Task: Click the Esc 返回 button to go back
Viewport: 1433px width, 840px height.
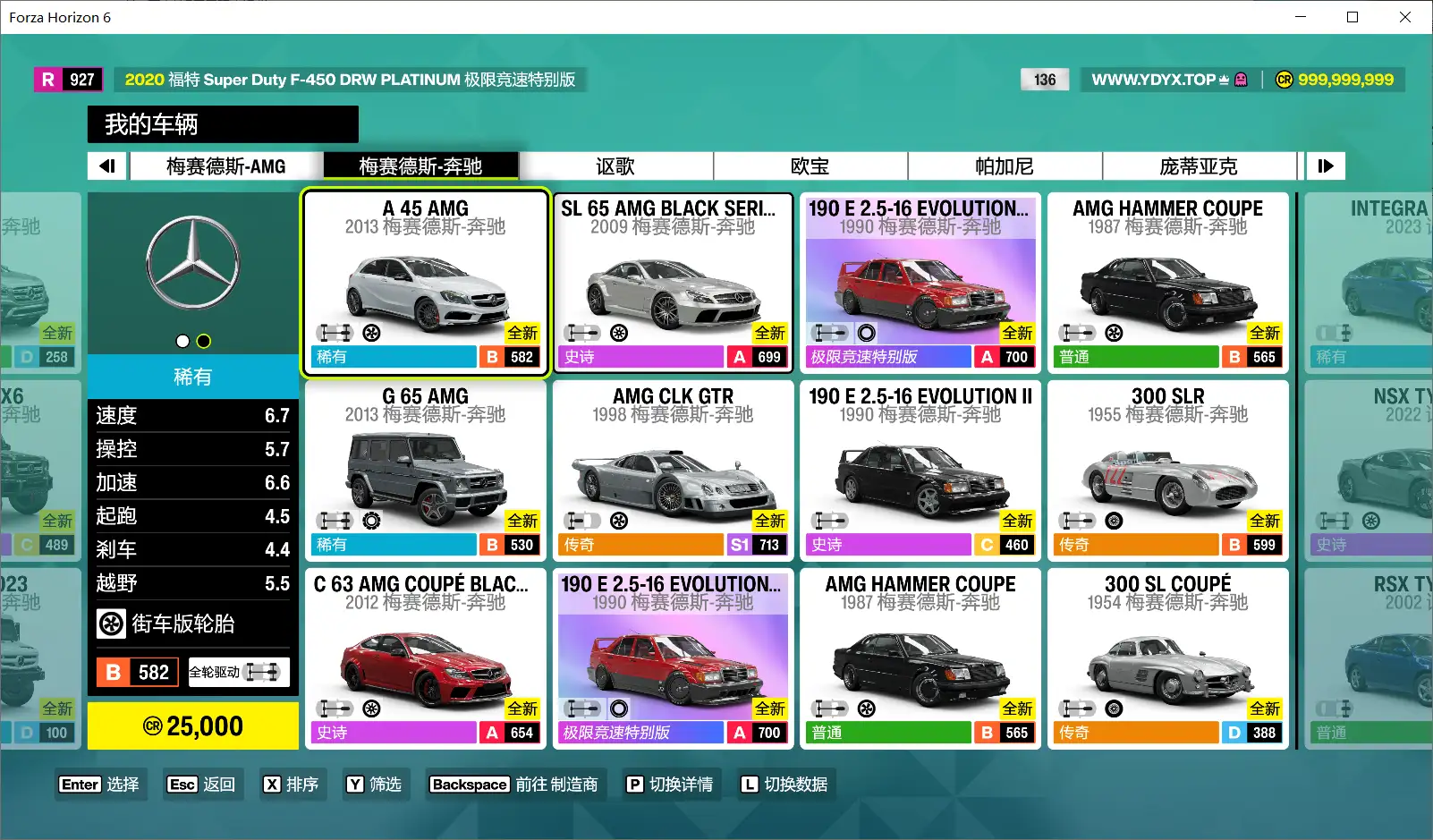Action: coord(201,785)
